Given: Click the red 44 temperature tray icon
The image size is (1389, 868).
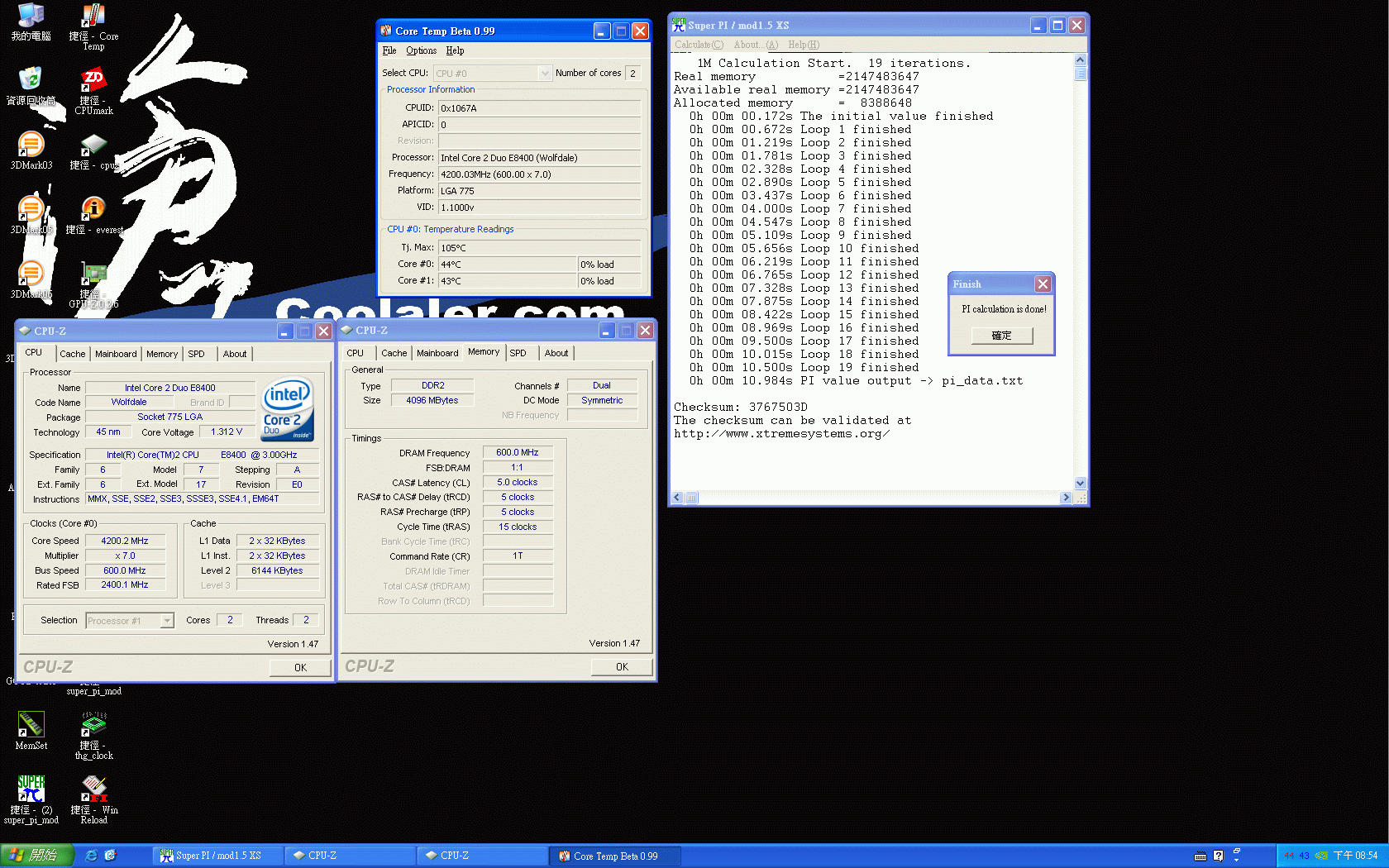Looking at the screenshot, I should click(1288, 856).
